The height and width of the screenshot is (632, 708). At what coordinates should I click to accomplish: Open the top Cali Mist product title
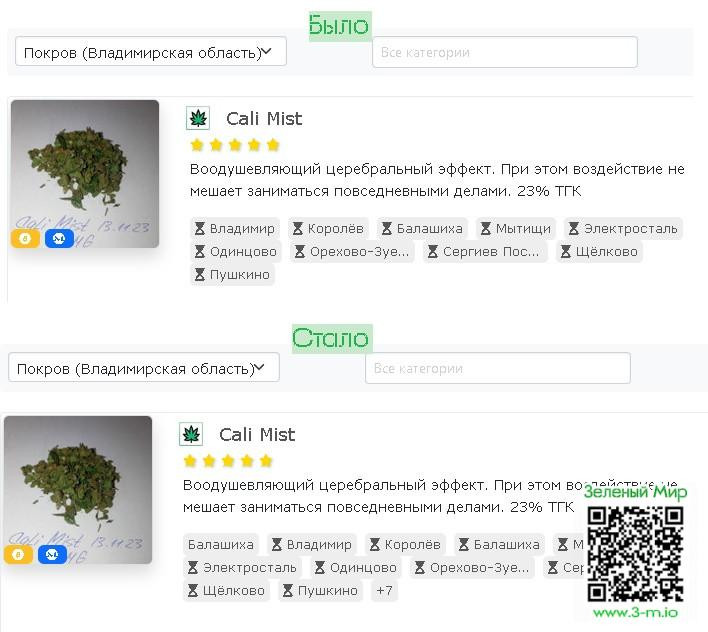click(264, 119)
